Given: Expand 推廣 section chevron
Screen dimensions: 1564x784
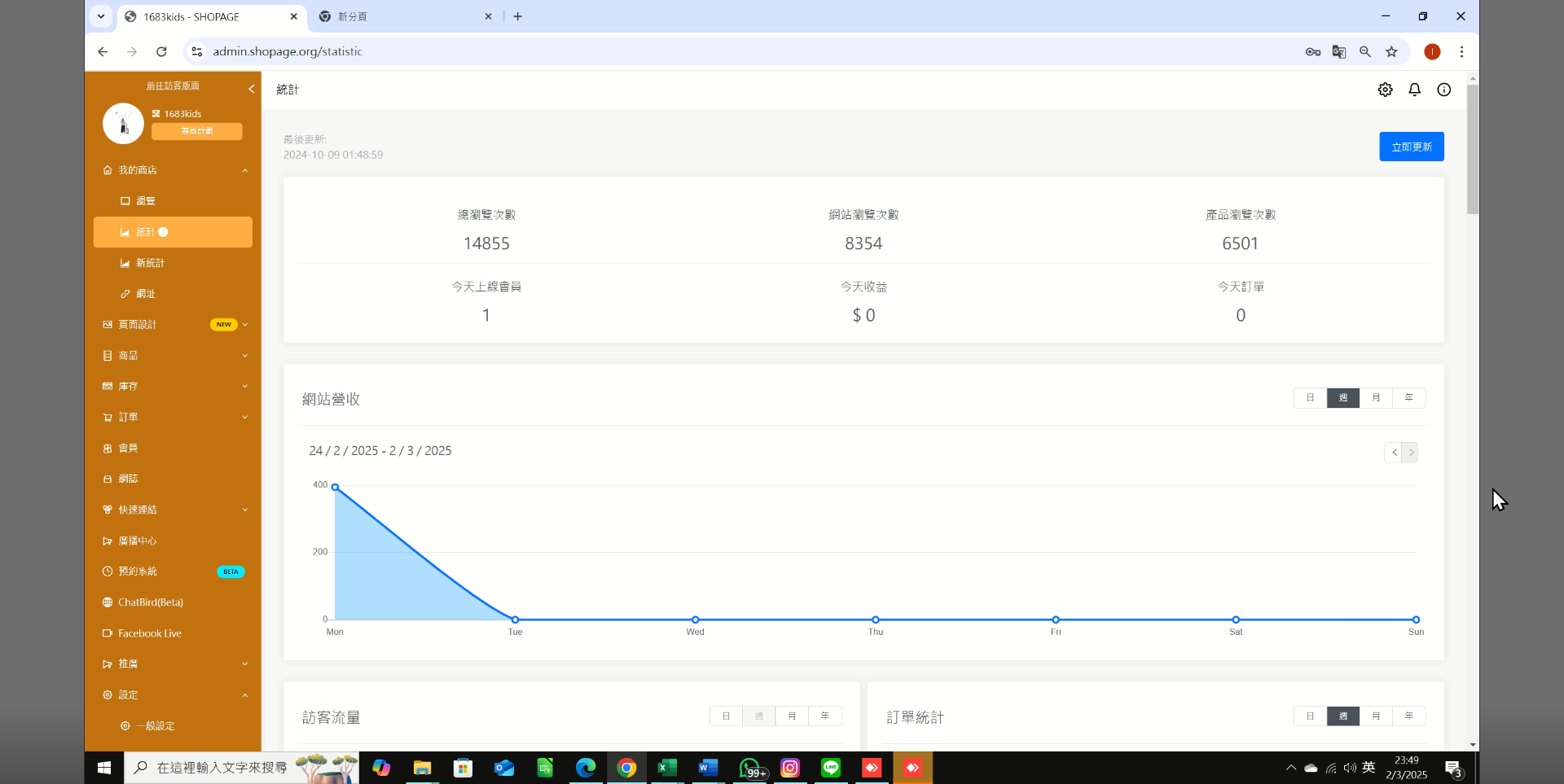Looking at the screenshot, I should point(244,664).
